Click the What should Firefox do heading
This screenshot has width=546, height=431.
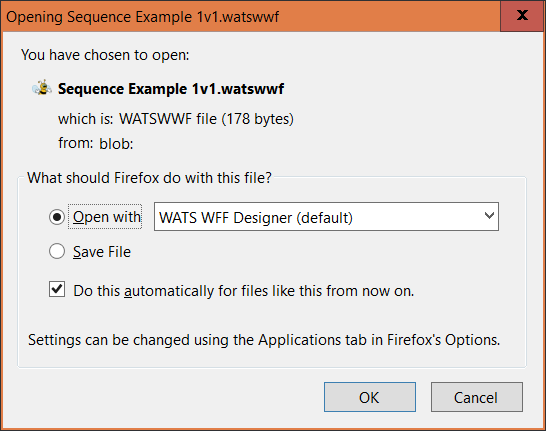[149, 178]
